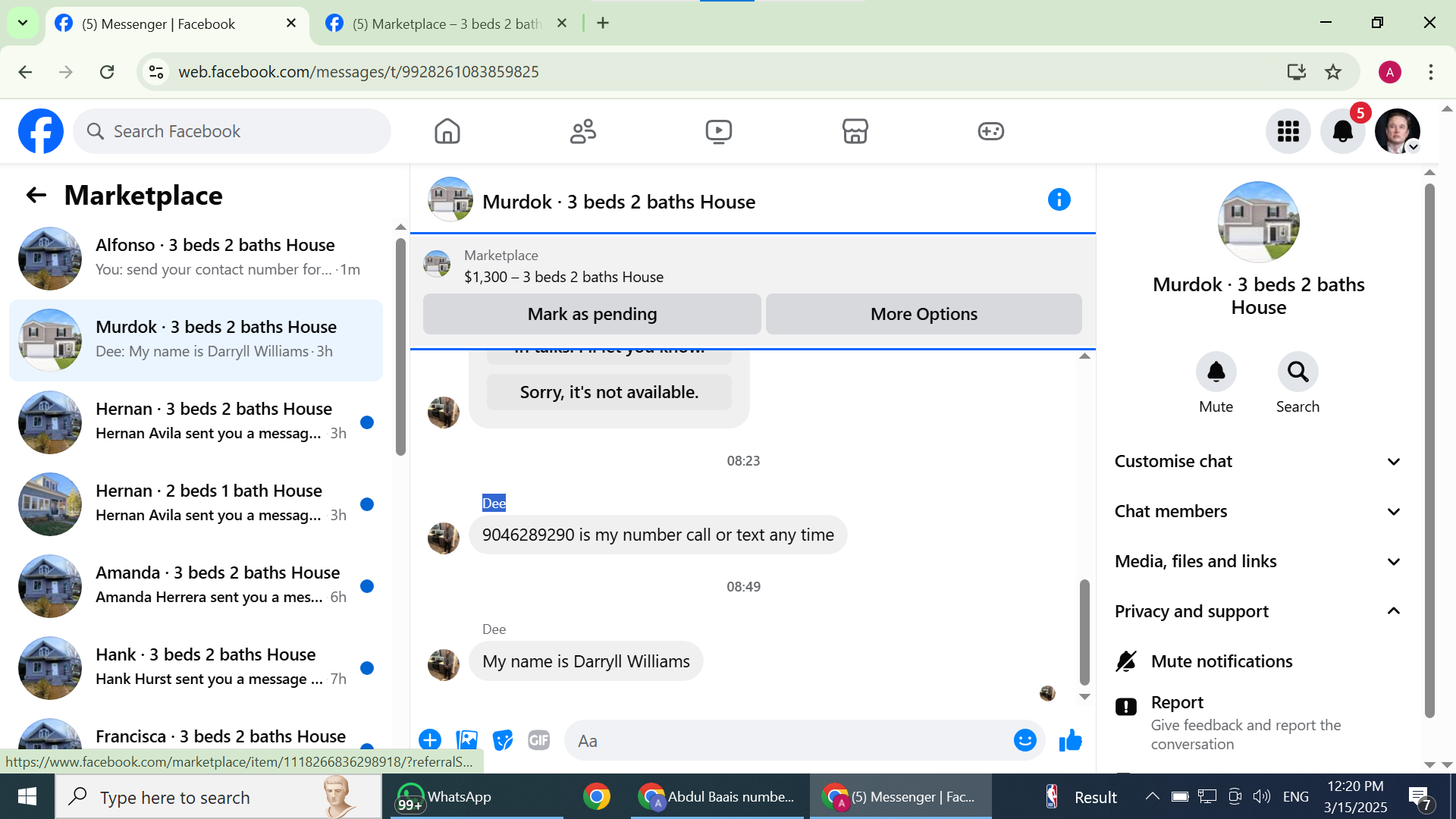
Task: Toggle Mute notifications under Privacy and support
Action: [x=1221, y=661]
